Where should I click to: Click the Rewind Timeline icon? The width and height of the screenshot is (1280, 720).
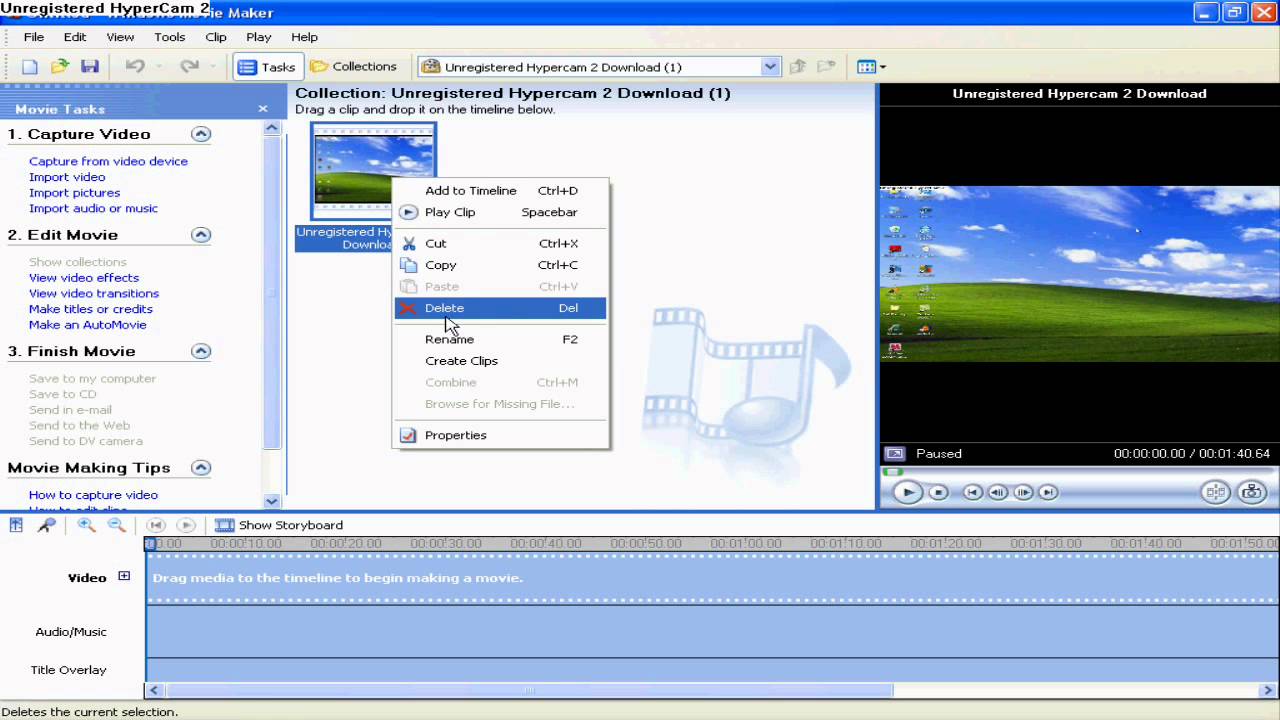click(x=155, y=525)
